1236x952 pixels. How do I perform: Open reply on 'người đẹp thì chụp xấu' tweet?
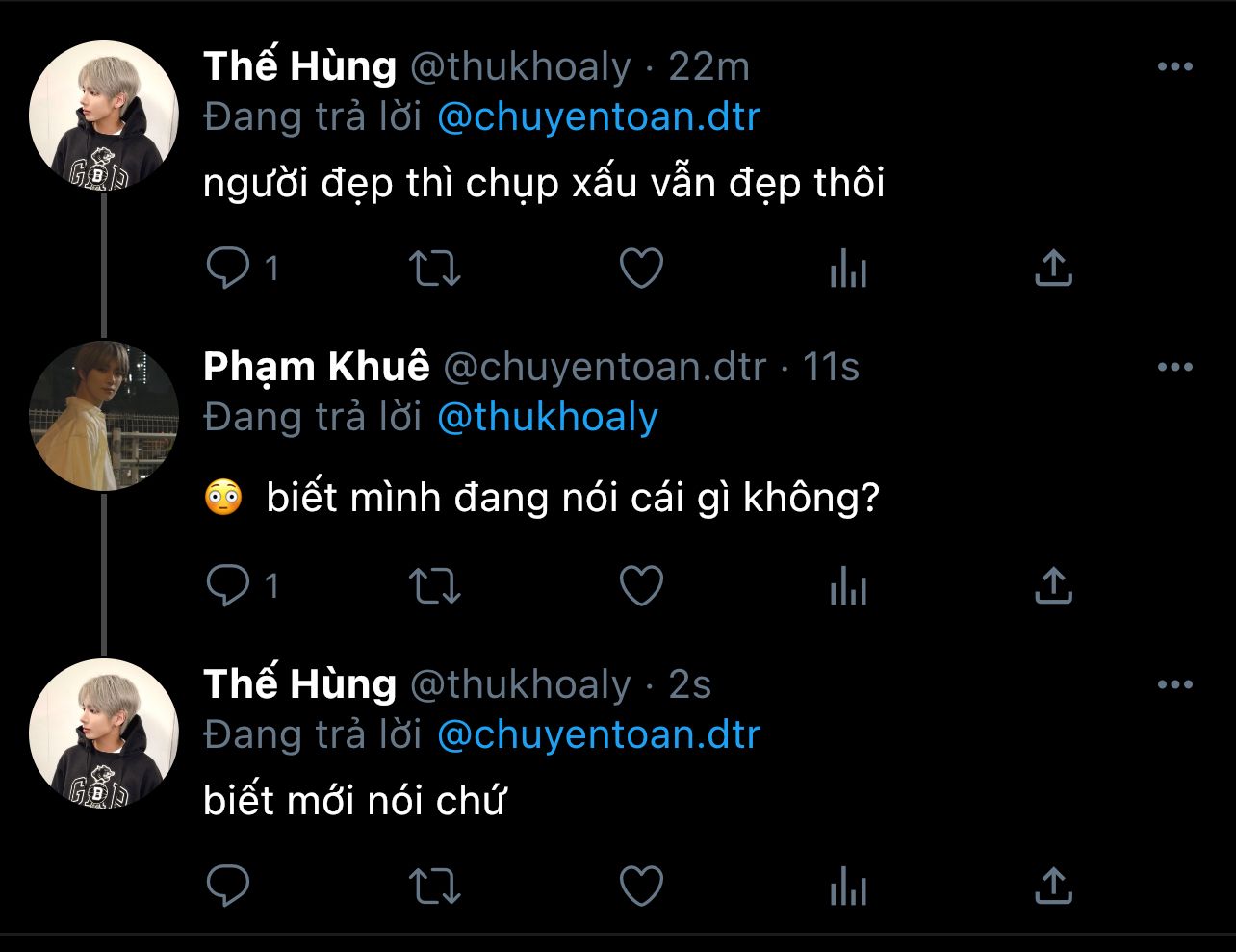pyautogui.click(x=229, y=269)
